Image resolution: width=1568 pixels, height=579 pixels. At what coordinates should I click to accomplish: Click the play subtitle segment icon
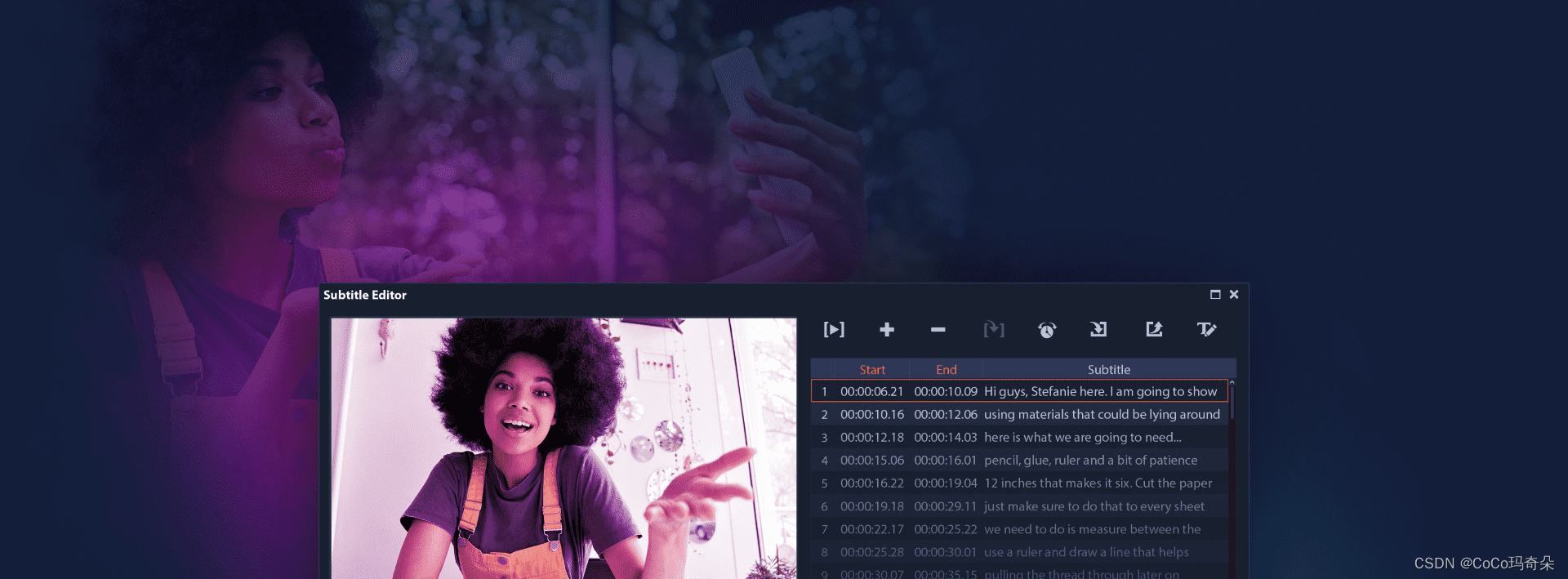[834, 329]
